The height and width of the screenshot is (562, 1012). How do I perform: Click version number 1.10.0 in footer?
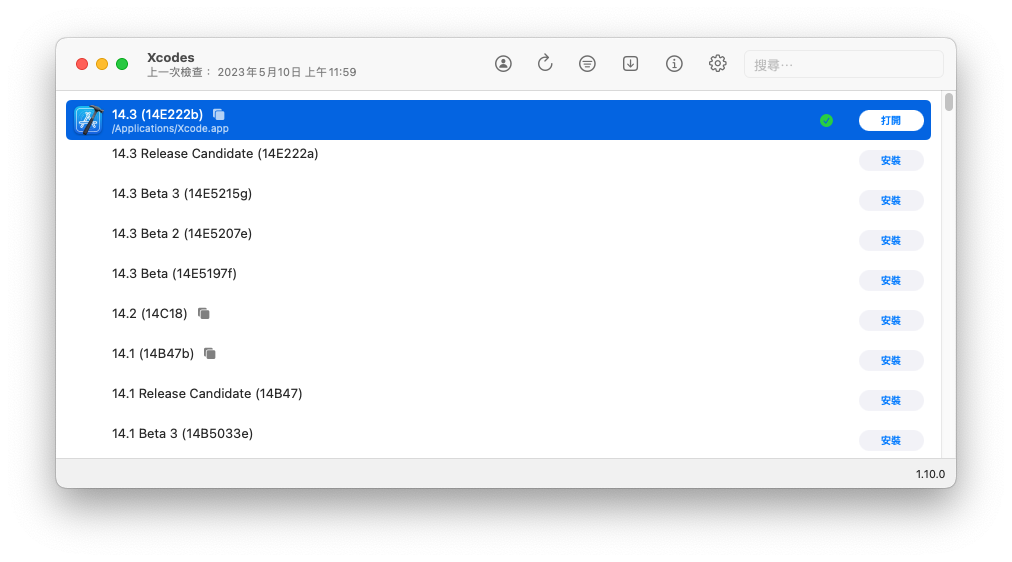click(930, 474)
